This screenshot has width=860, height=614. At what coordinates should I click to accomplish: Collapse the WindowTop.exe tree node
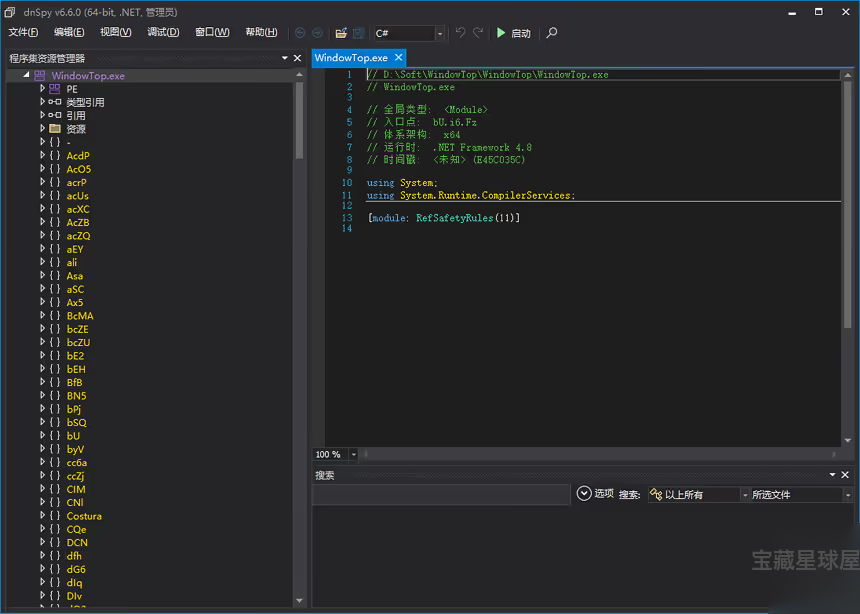[26, 75]
